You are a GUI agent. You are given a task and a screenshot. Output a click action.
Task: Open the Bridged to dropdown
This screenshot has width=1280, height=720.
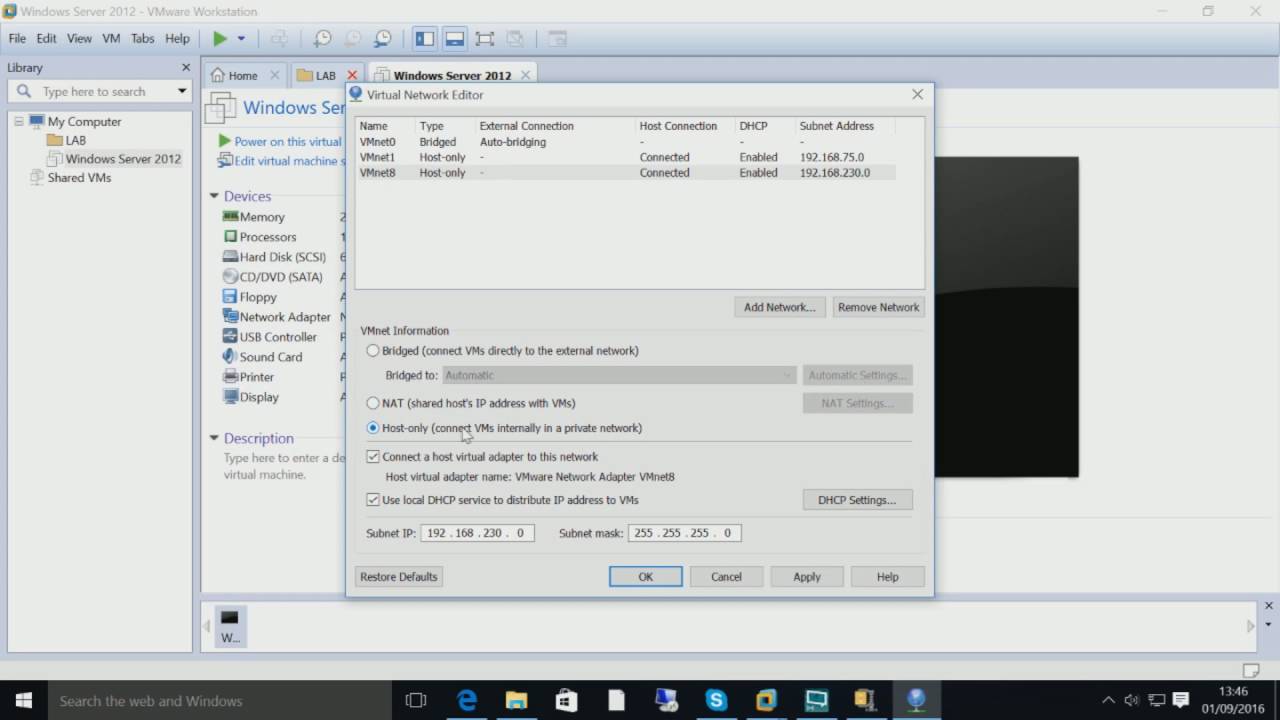pyautogui.click(x=619, y=375)
